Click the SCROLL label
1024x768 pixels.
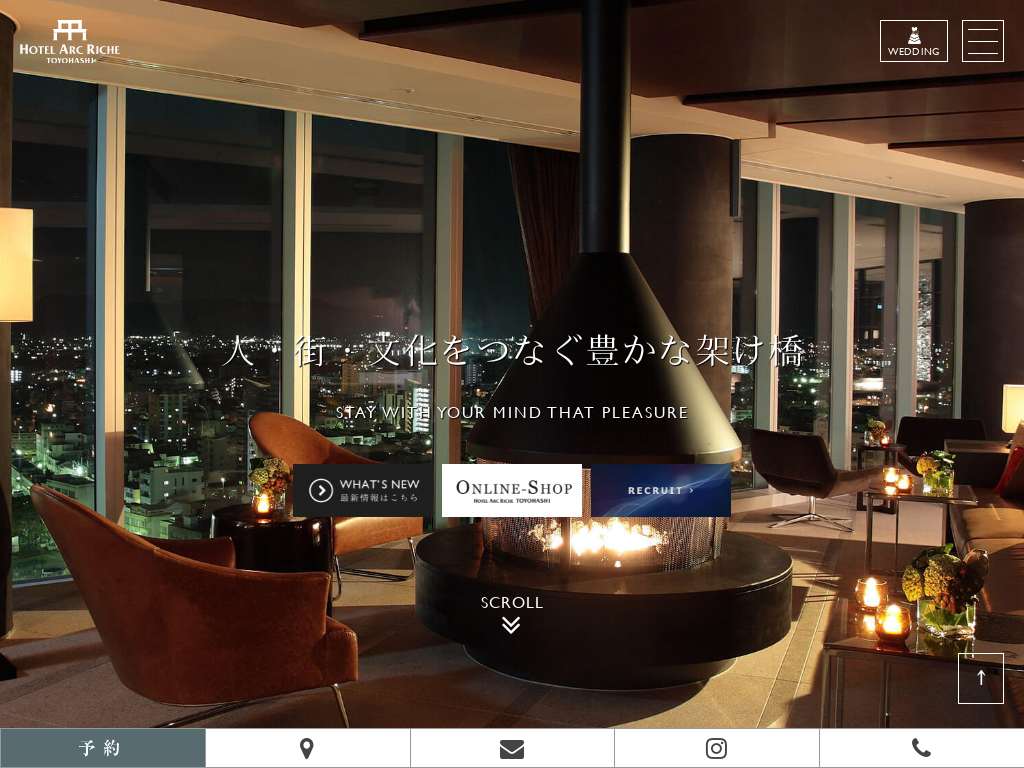511,602
